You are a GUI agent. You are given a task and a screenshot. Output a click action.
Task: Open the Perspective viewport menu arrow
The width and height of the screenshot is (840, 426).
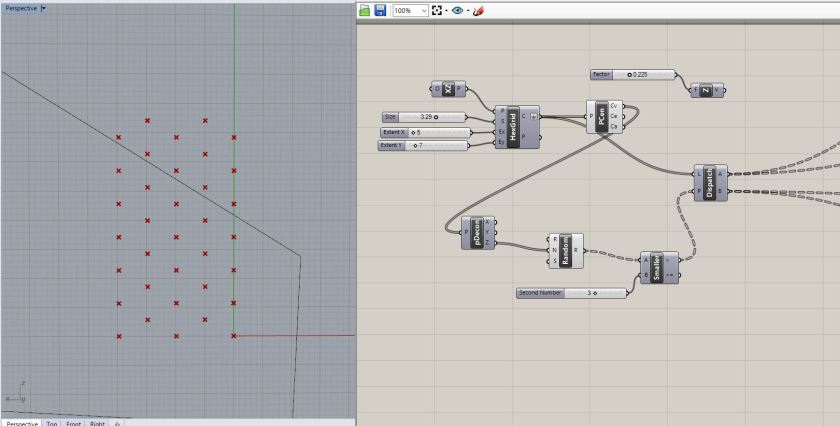click(x=43, y=7)
